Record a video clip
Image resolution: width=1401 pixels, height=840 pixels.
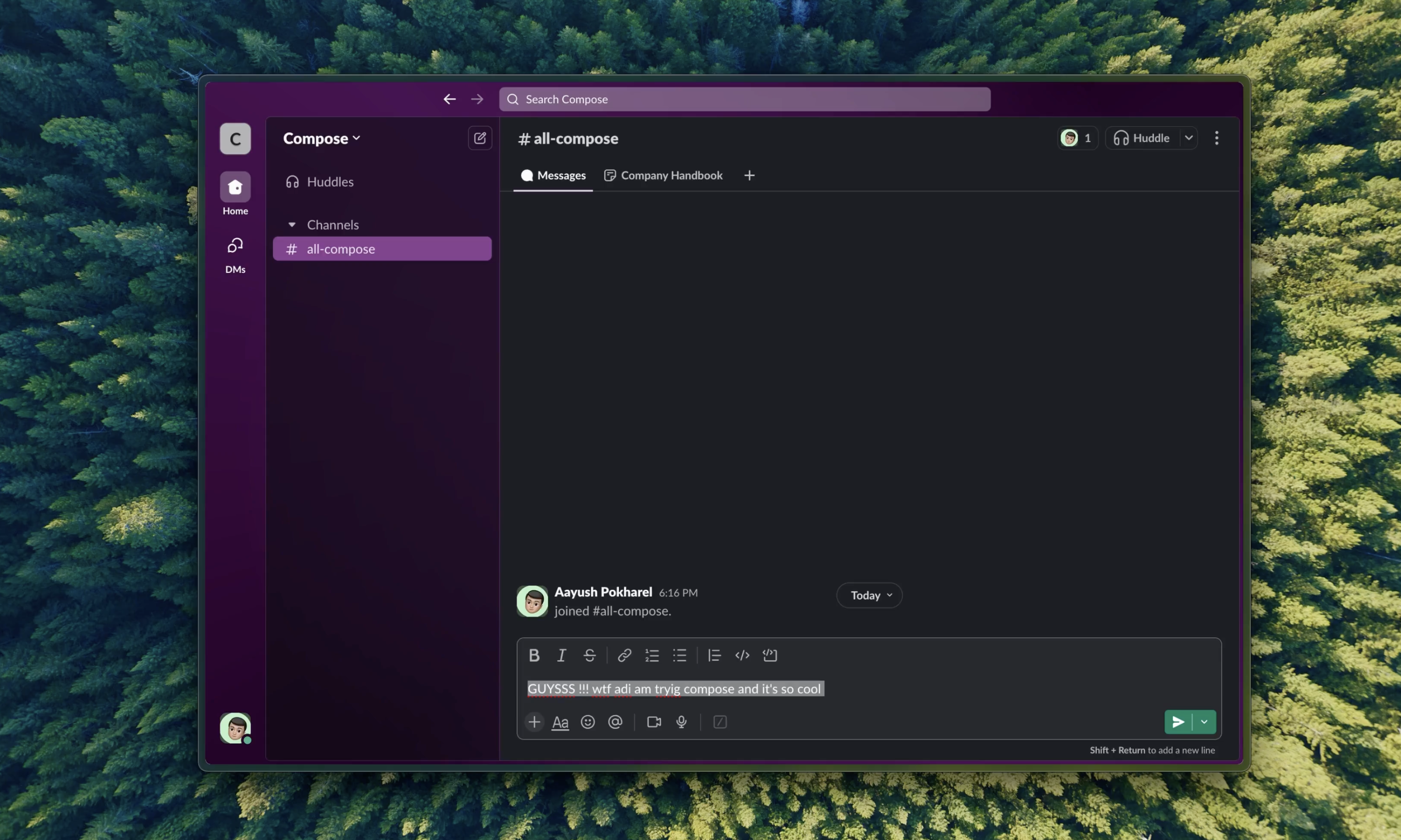(654, 722)
